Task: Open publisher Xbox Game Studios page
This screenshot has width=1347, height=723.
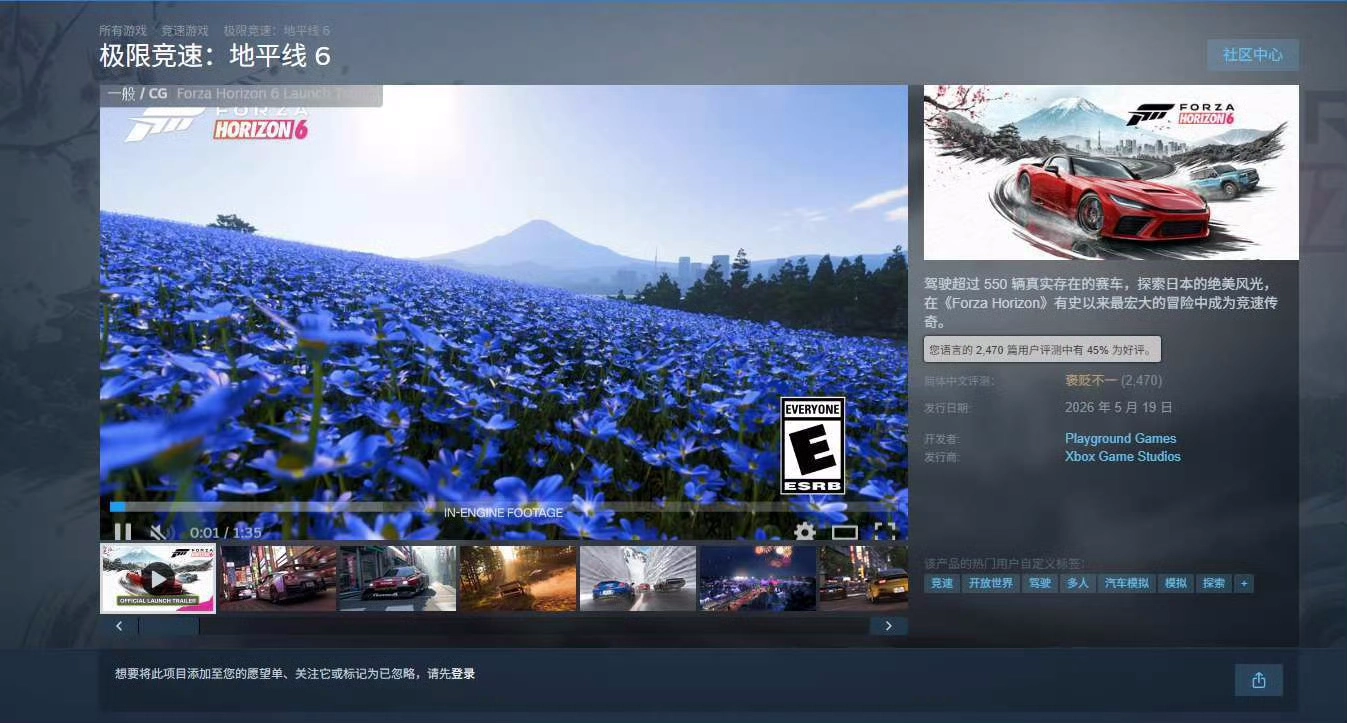Action: (1123, 456)
